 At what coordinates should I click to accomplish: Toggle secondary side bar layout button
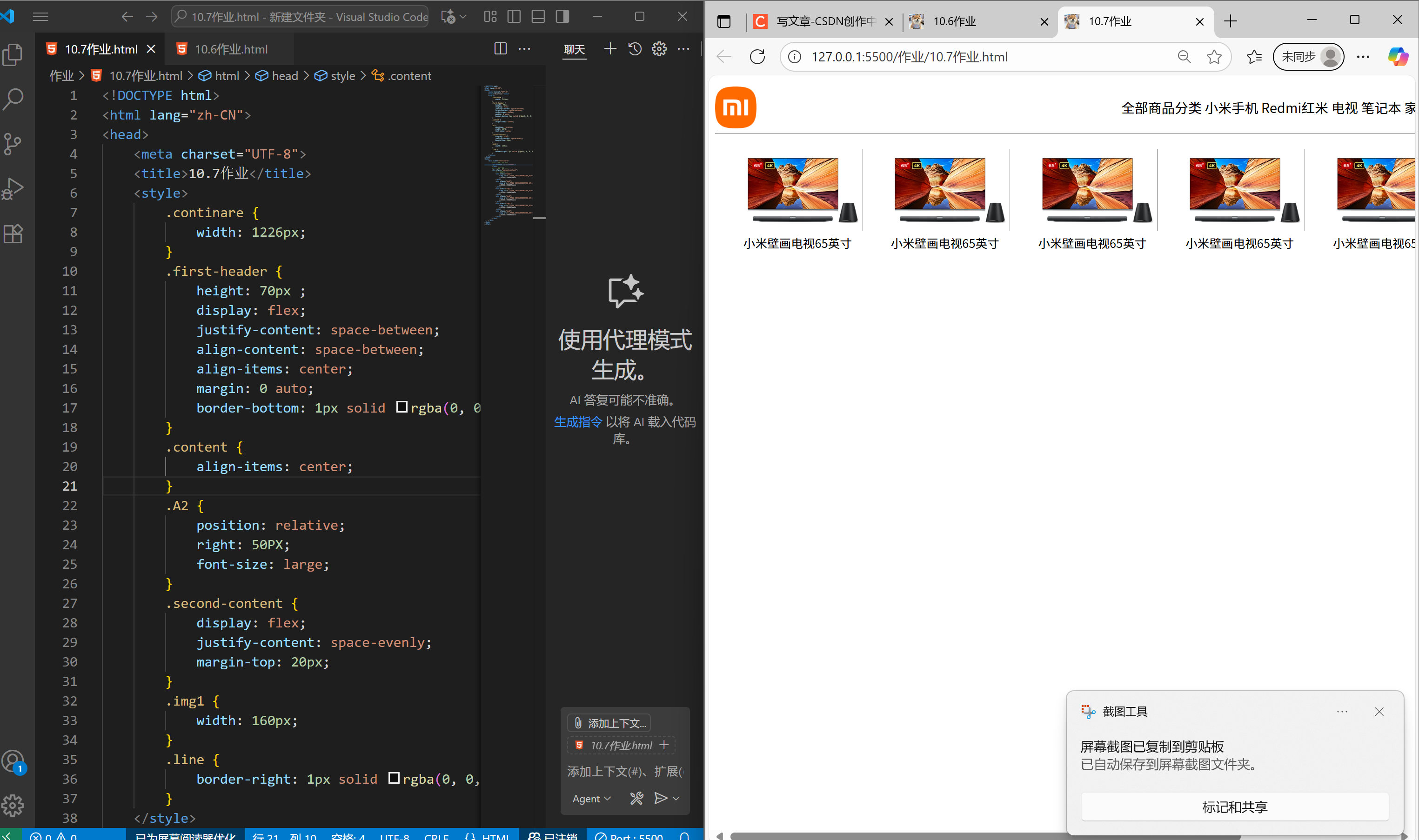pos(562,16)
